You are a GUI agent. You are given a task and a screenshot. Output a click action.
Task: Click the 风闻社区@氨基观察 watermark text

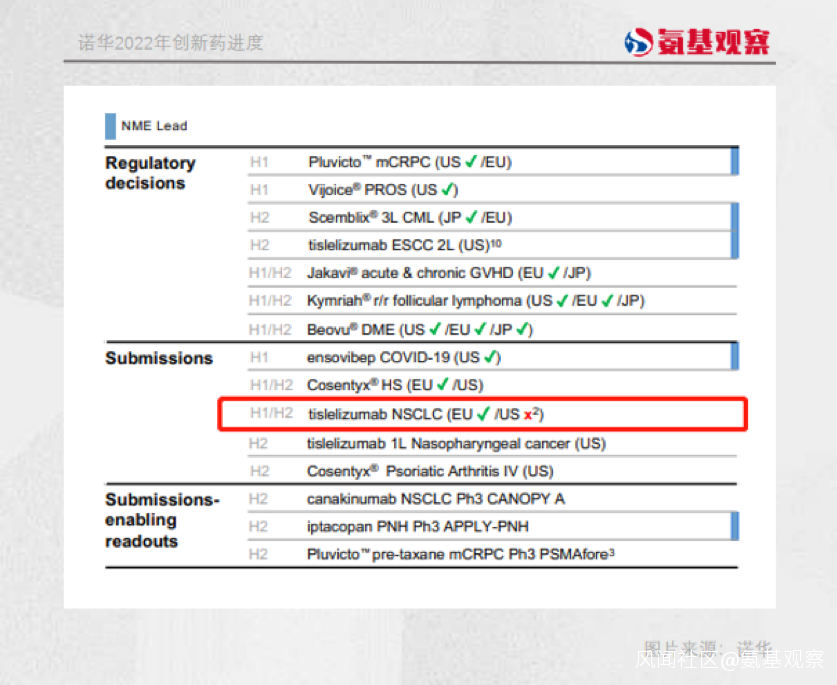pyautogui.click(x=730, y=659)
